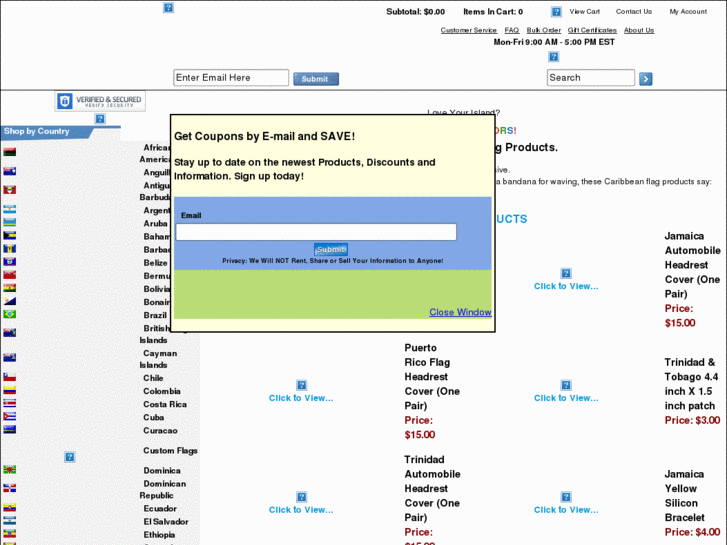Click the Dominican Republic flag icon
727x545 pixels.
click(10, 488)
